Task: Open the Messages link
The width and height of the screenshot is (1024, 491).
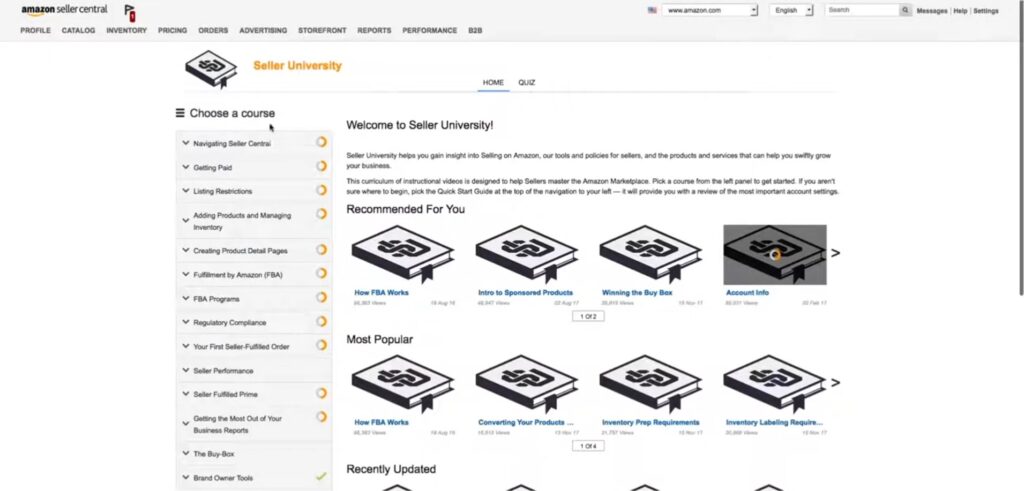Action: [932, 11]
